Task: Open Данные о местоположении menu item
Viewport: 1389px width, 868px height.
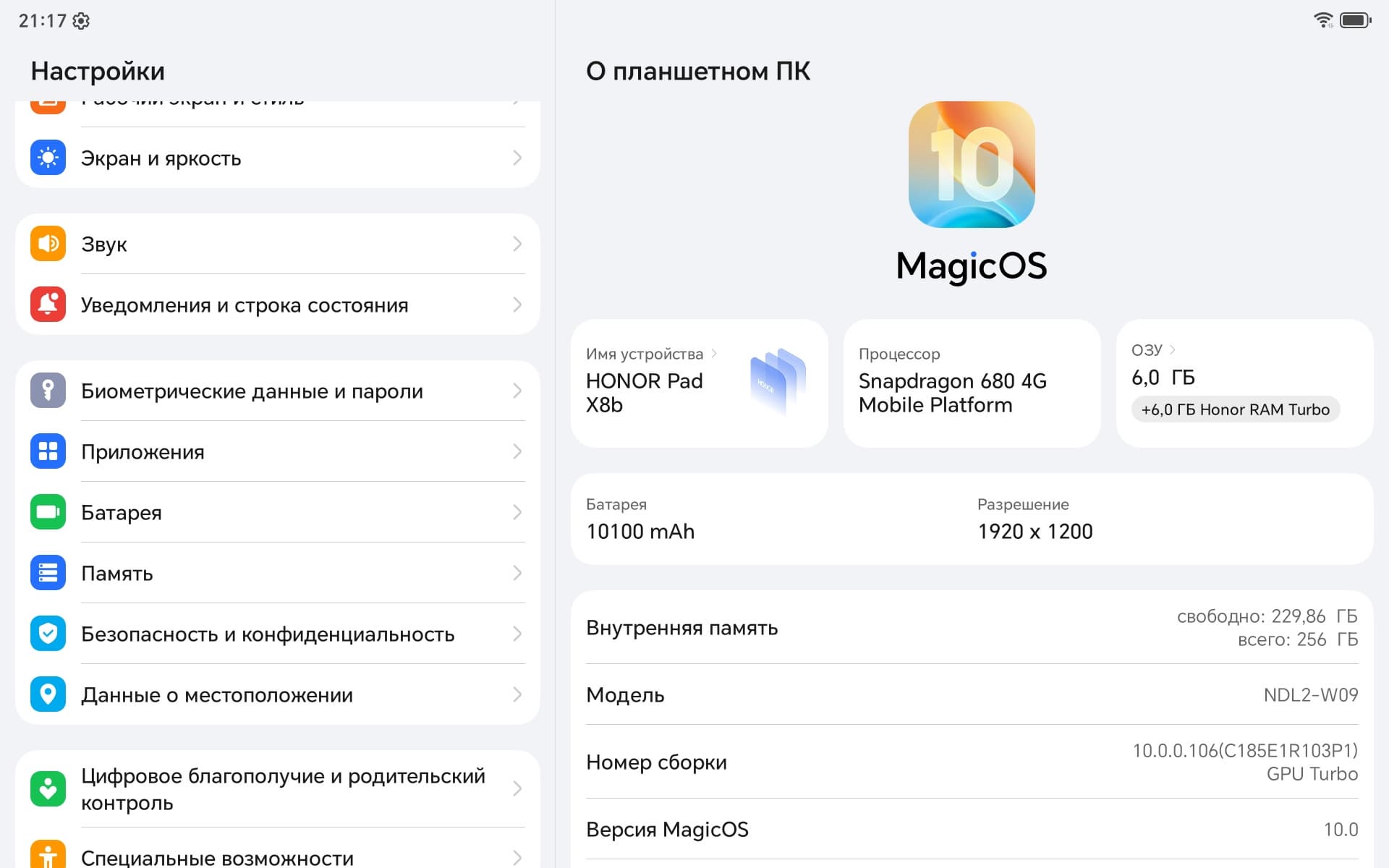Action: tap(217, 694)
